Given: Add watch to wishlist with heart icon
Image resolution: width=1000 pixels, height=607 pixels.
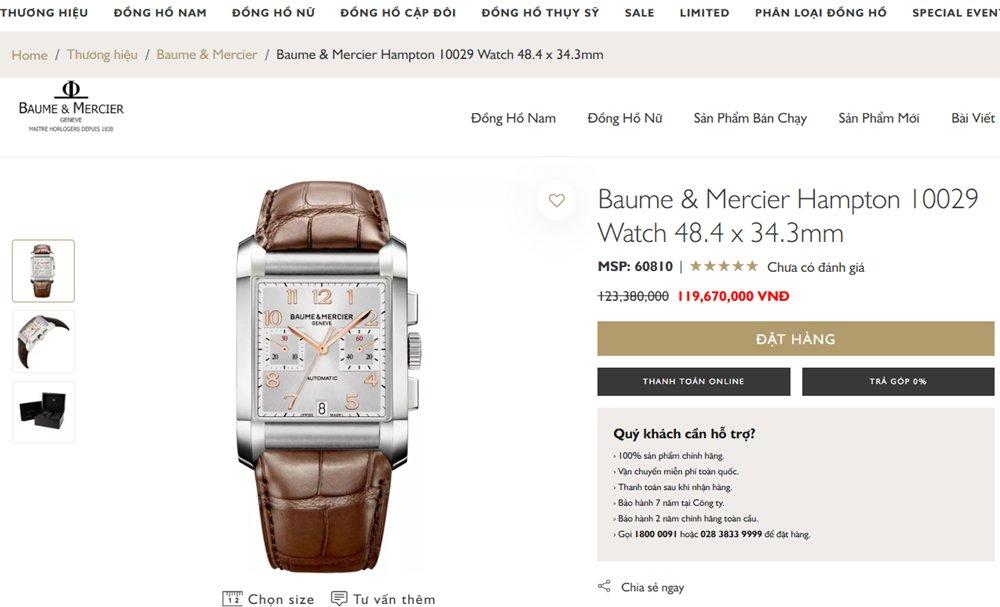Looking at the screenshot, I should point(557,200).
